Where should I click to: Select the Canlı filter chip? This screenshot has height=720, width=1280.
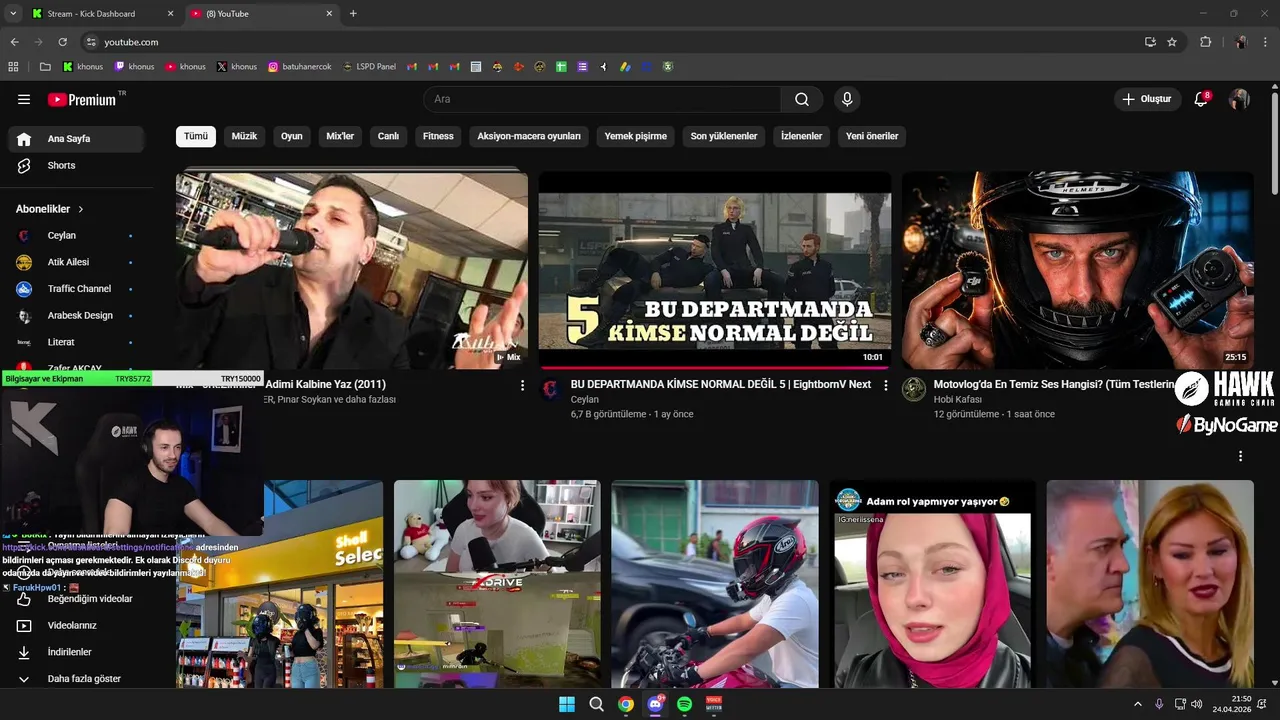pyautogui.click(x=388, y=136)
